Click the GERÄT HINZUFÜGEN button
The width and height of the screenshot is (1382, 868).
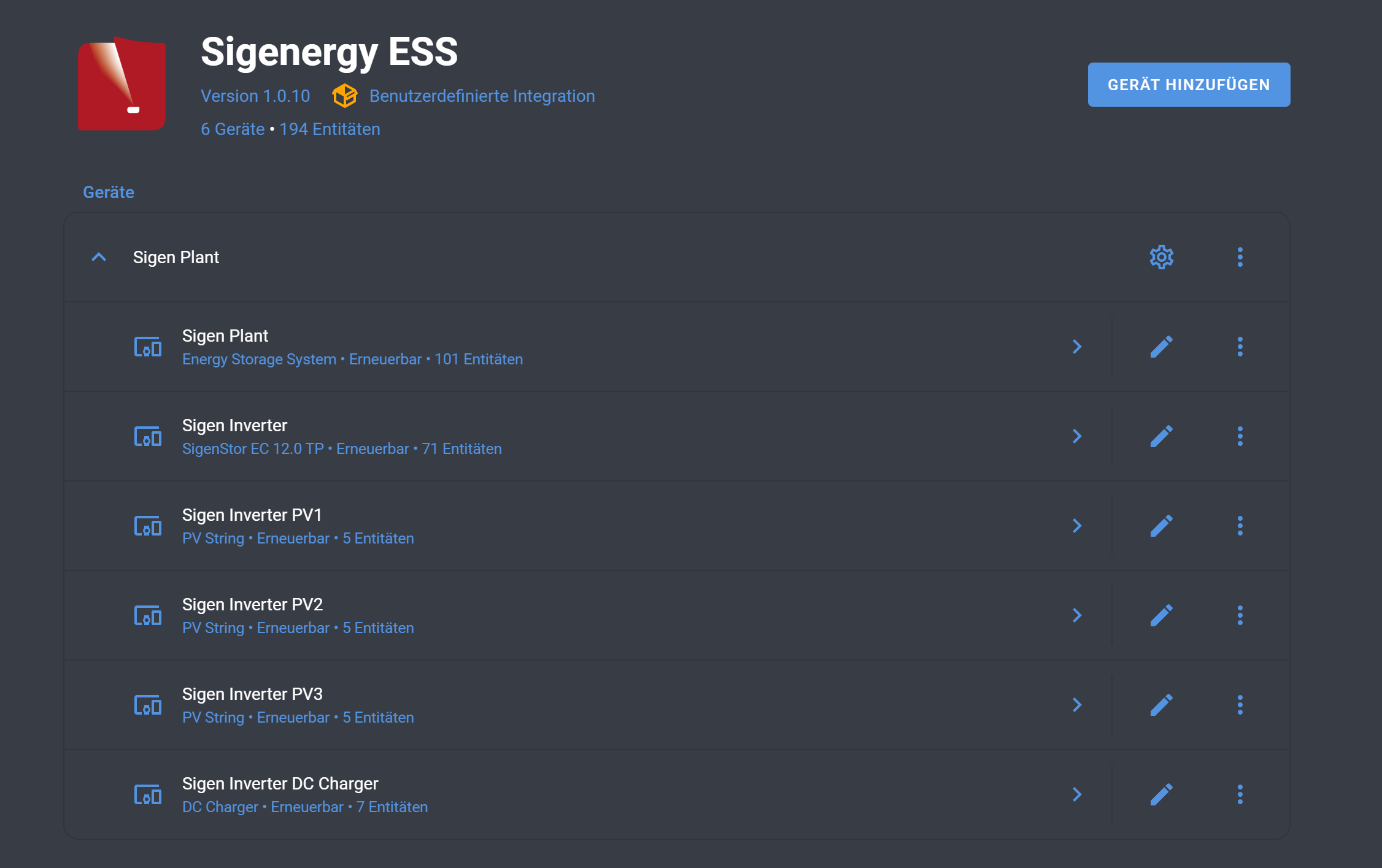(1189, 85)
